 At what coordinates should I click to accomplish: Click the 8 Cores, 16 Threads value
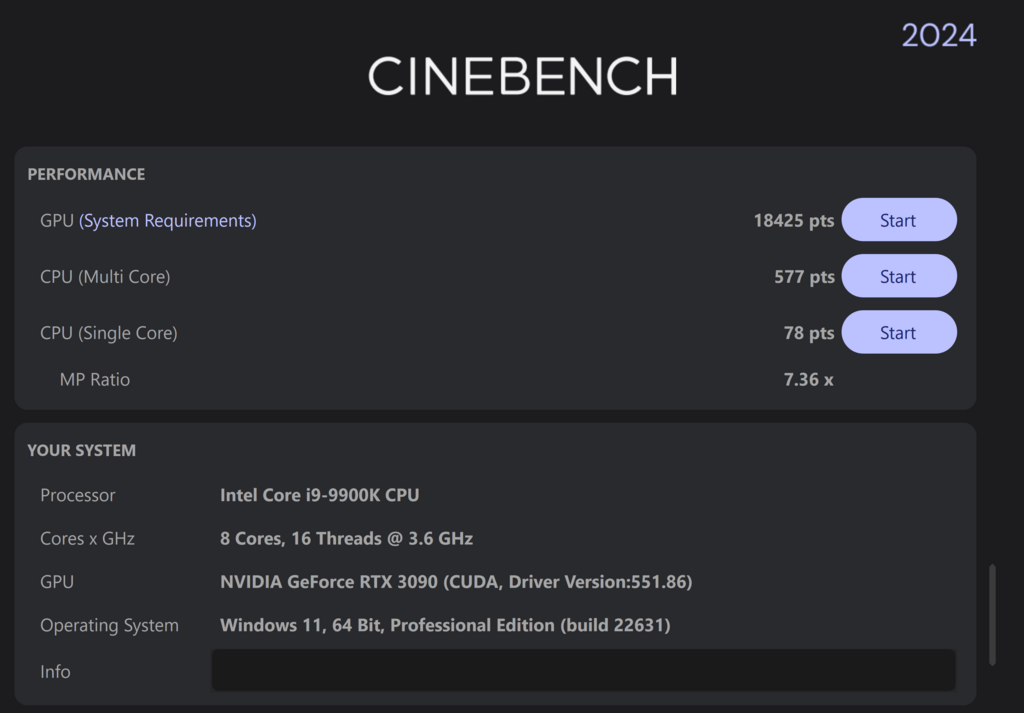click(x=346, y=539)
